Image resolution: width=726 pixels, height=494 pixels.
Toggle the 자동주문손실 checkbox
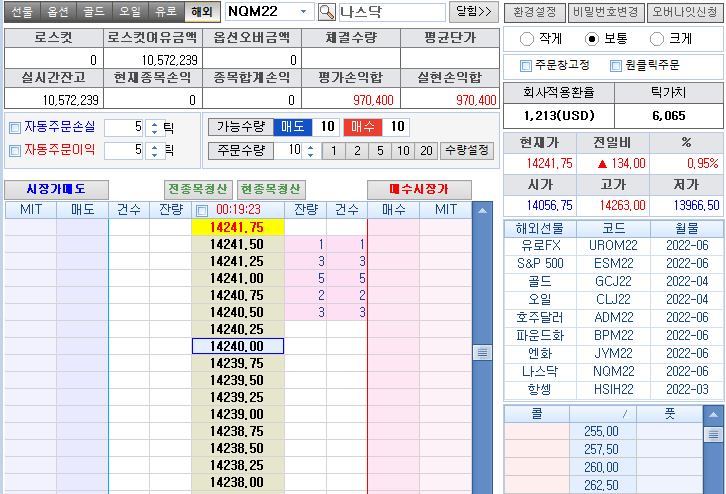(14, 128)
